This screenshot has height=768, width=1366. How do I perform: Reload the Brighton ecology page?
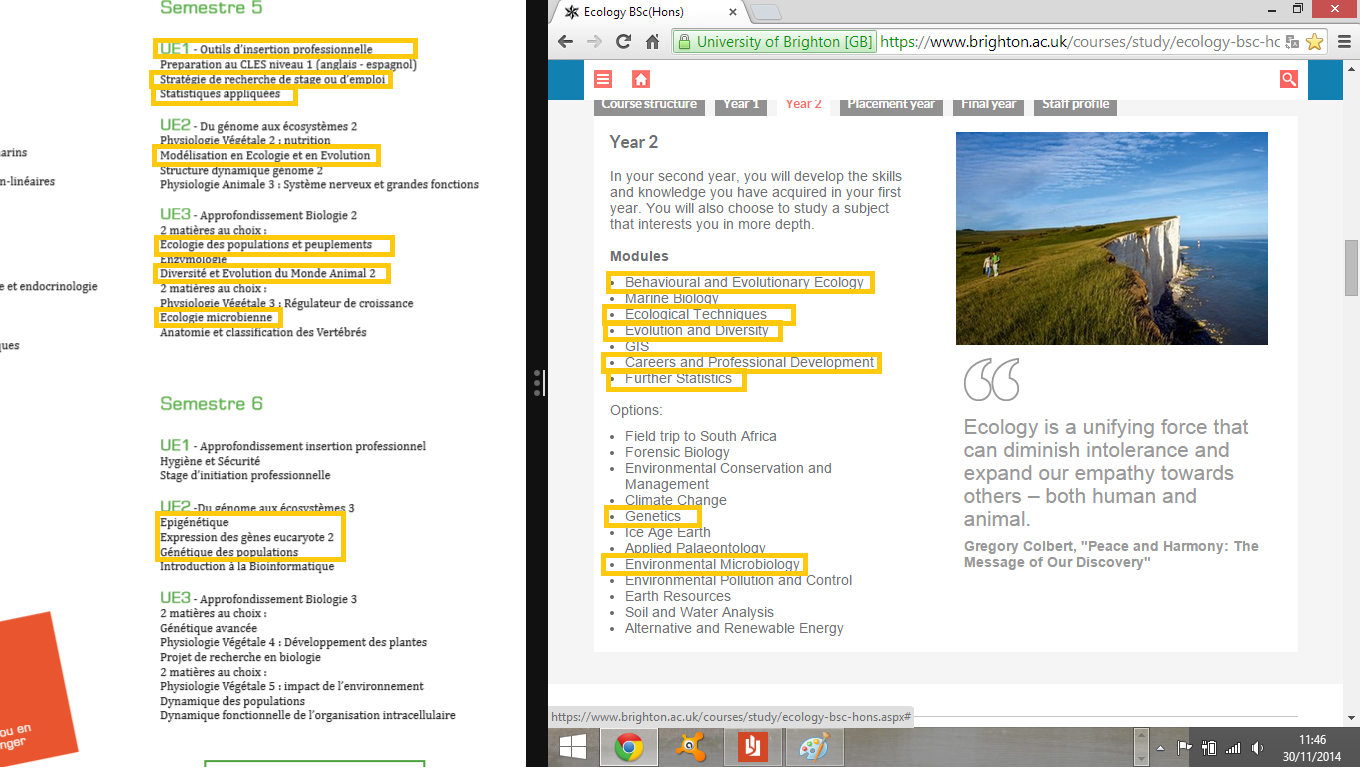[623, 42]
